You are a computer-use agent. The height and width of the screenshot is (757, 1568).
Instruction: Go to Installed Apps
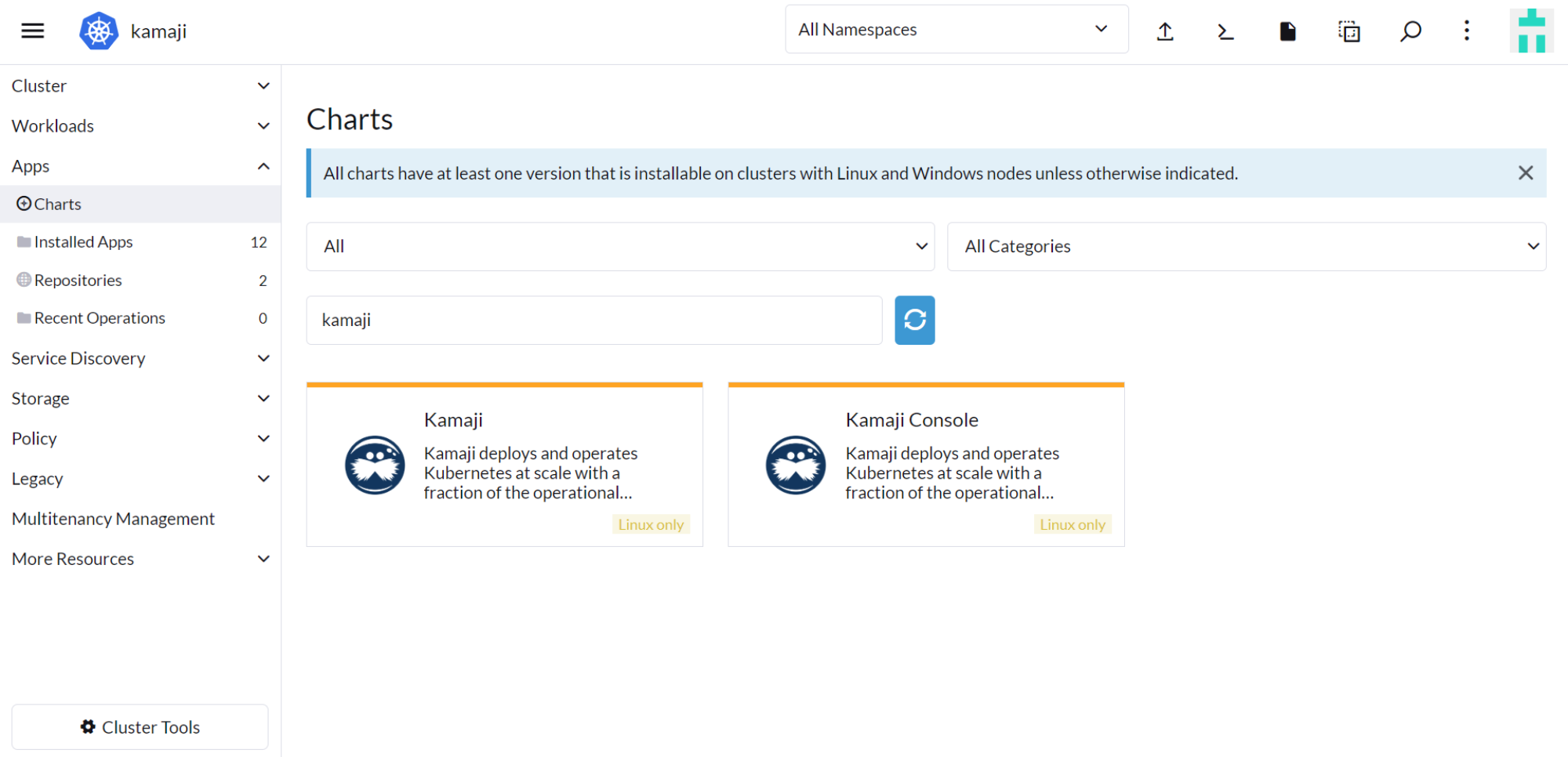point(83,242)
